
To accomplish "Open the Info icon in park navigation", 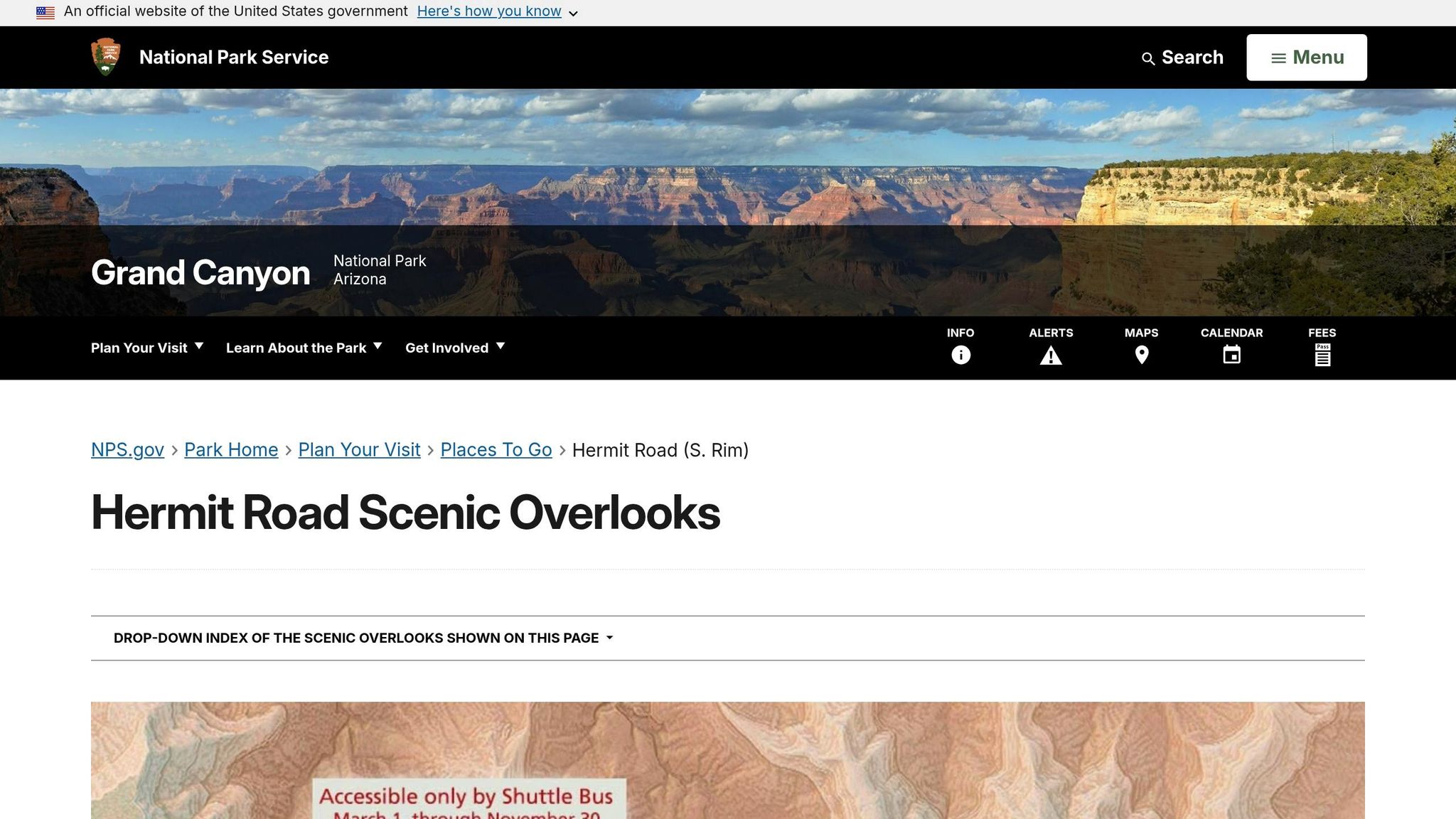I will [960, 355].
